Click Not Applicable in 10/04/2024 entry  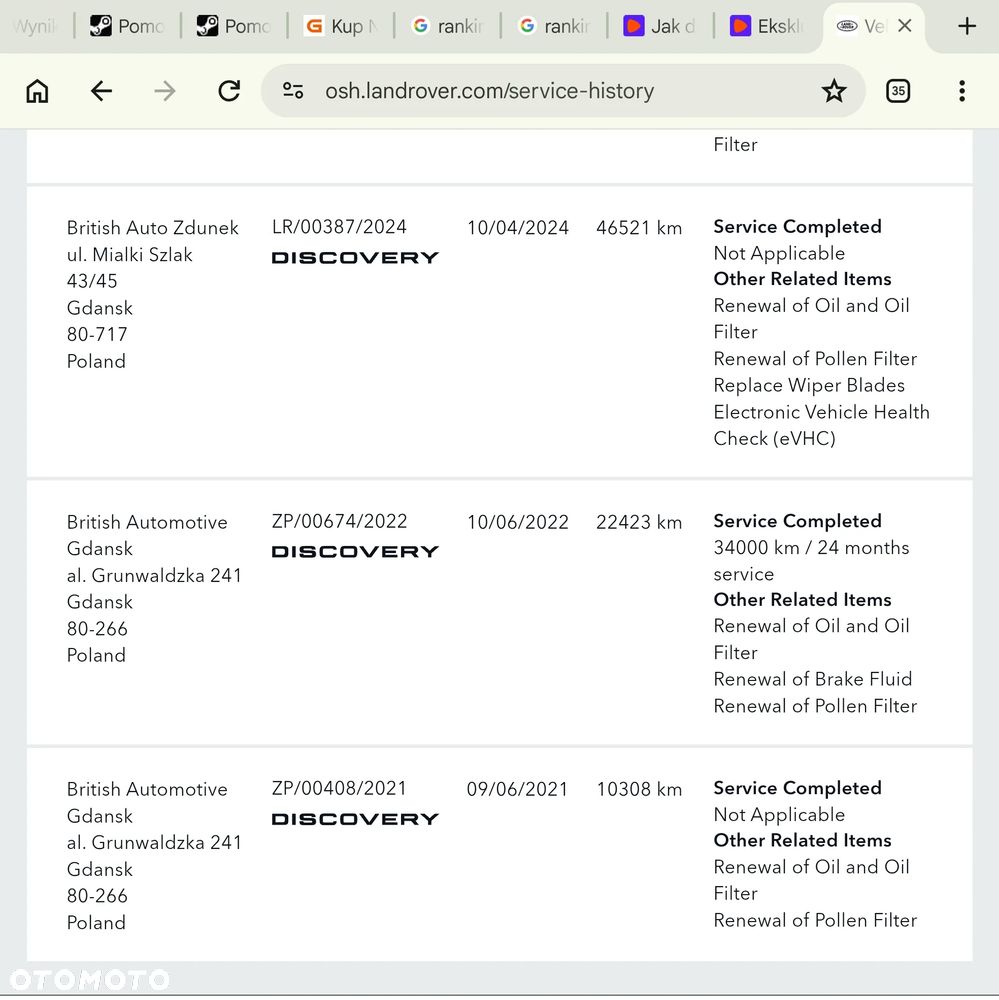coord(779,253)
